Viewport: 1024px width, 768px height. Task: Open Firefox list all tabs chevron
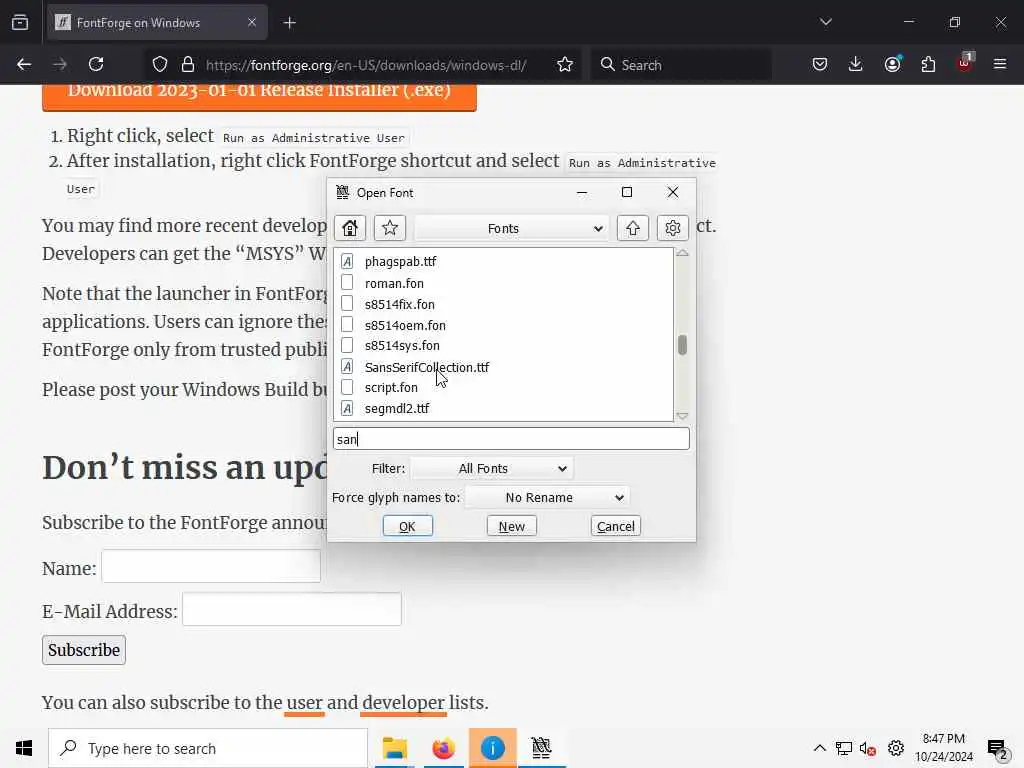click(x=825, y=22)
